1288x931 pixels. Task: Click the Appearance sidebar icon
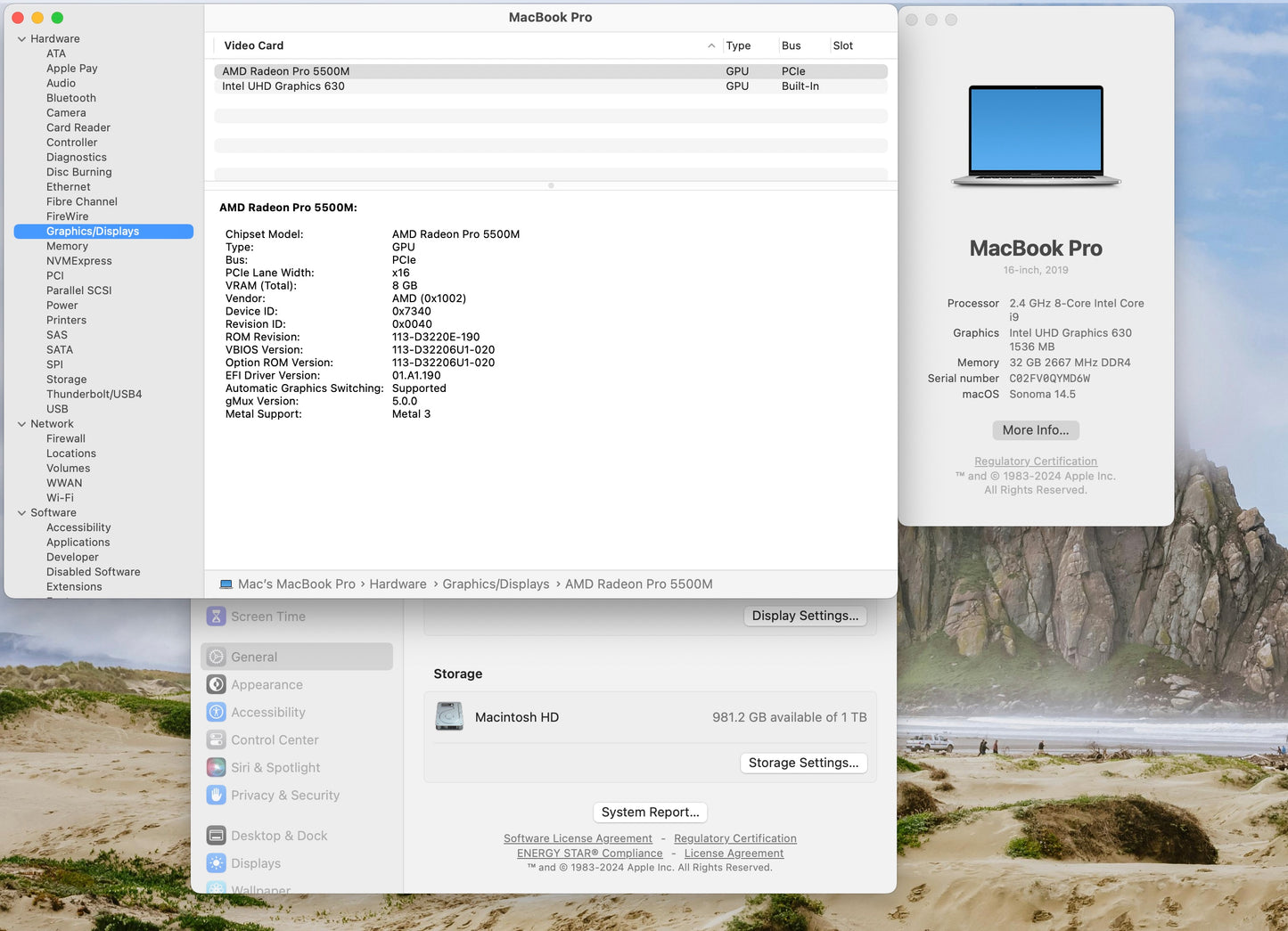pyautogui.click(x=216, y=684)
